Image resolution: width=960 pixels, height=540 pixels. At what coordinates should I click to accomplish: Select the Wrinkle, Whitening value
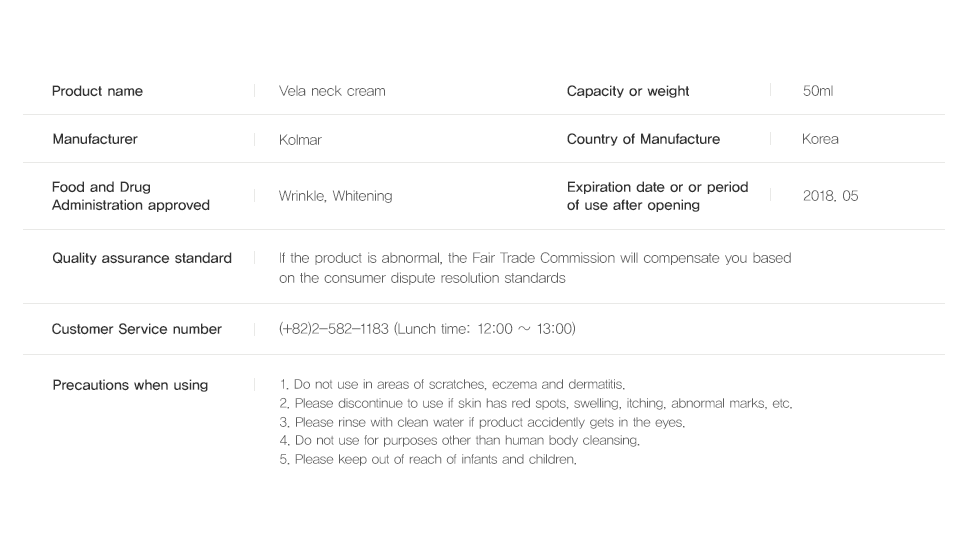coord(335,196)
